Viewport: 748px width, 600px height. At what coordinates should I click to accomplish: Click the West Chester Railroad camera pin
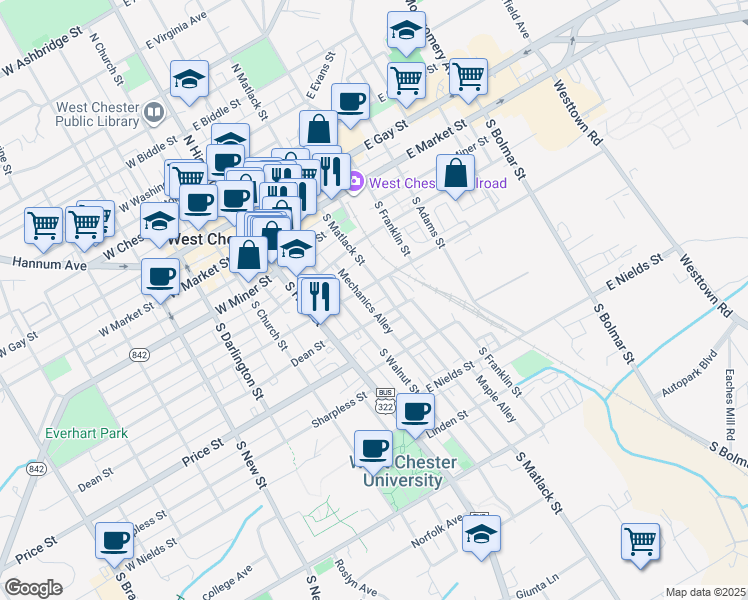point(355,182)
